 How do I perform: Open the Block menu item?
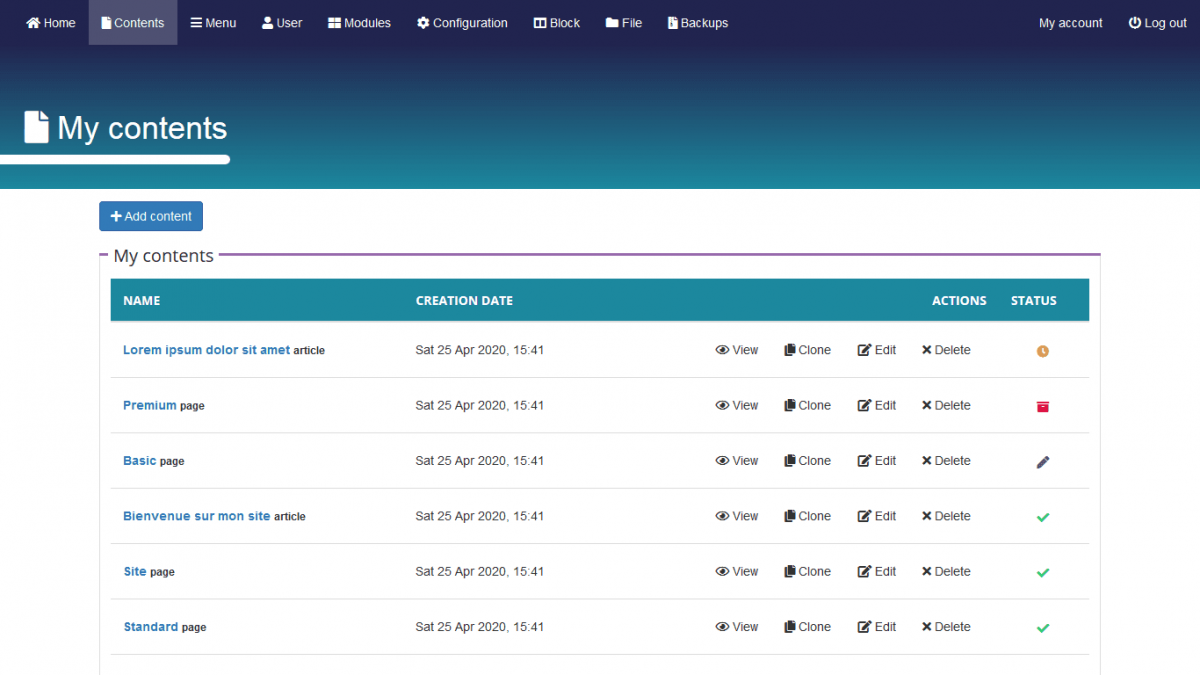[556, 23]
